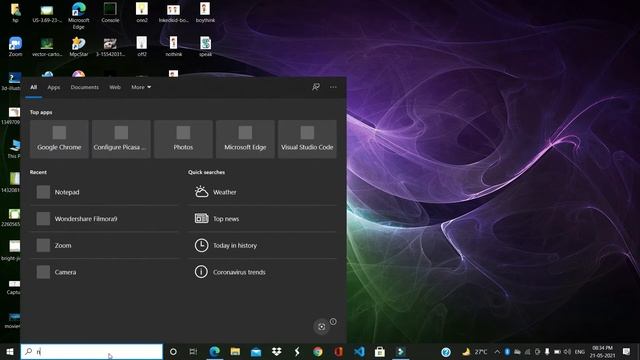The image size is (640, 360).
Task: Switch to the Web search tab
Action: pos(115,87)
